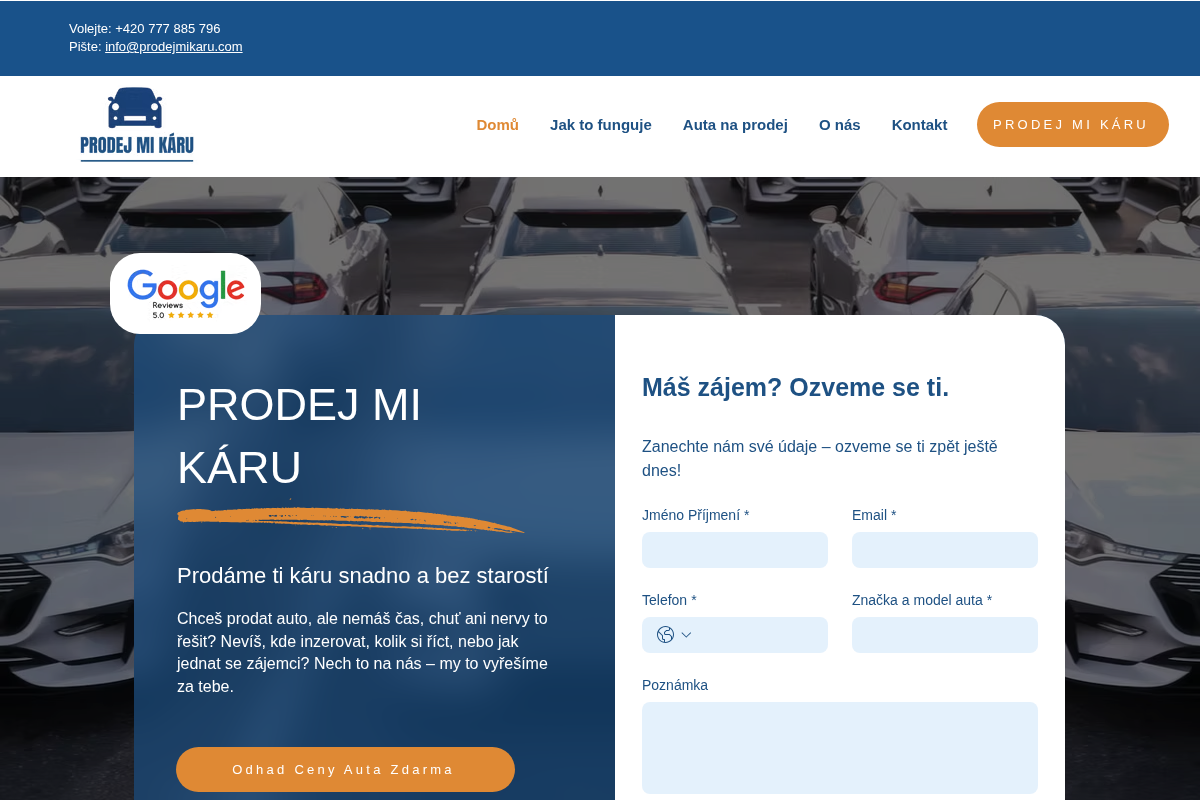Click the orange PRODEJ MI KÁRU header button
This screenshot has height=800, width=1200.
coord(1073,125)
